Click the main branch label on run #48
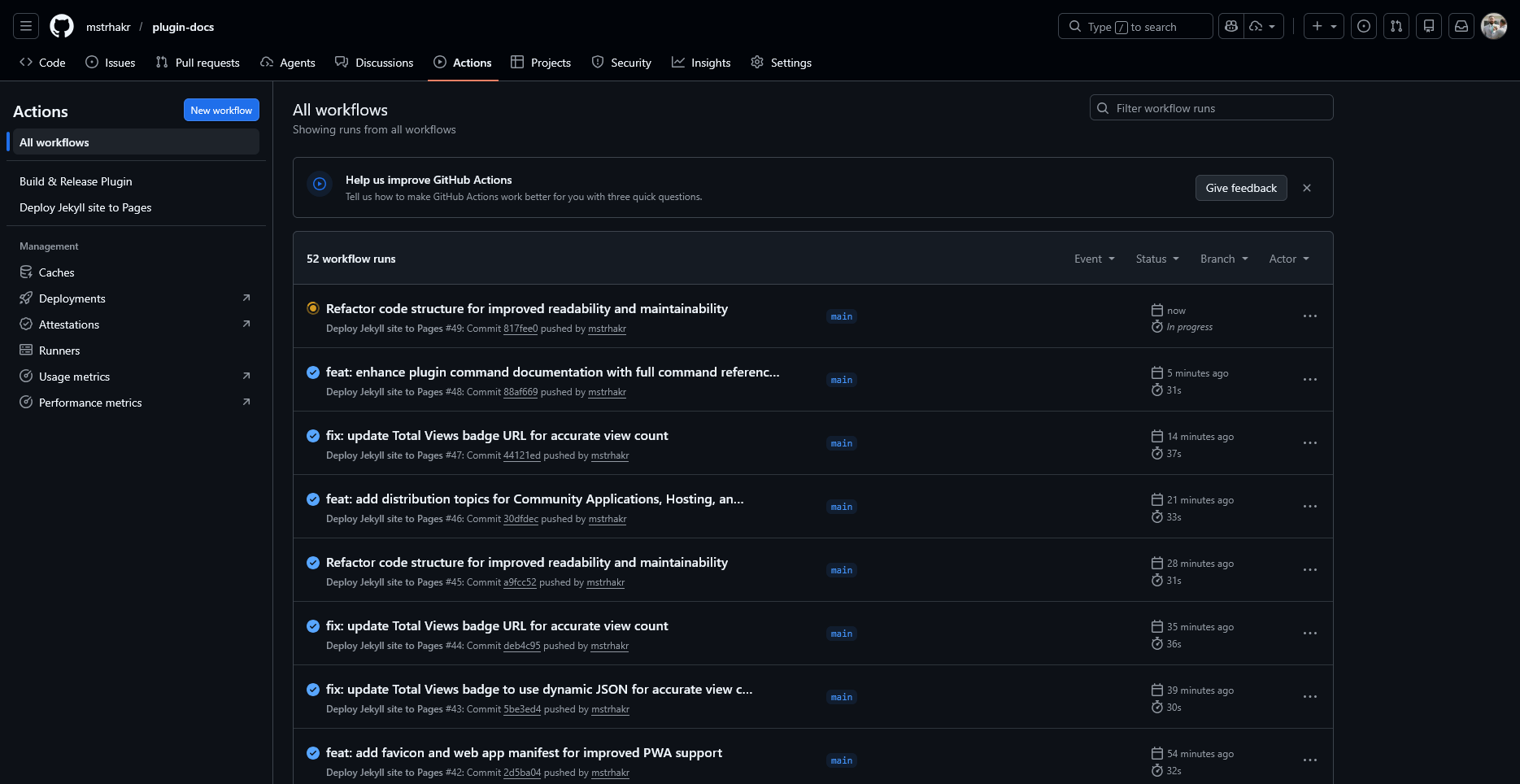Viewport: 1520px width, 784px height. pyautogui.click(x=841, y=380)
